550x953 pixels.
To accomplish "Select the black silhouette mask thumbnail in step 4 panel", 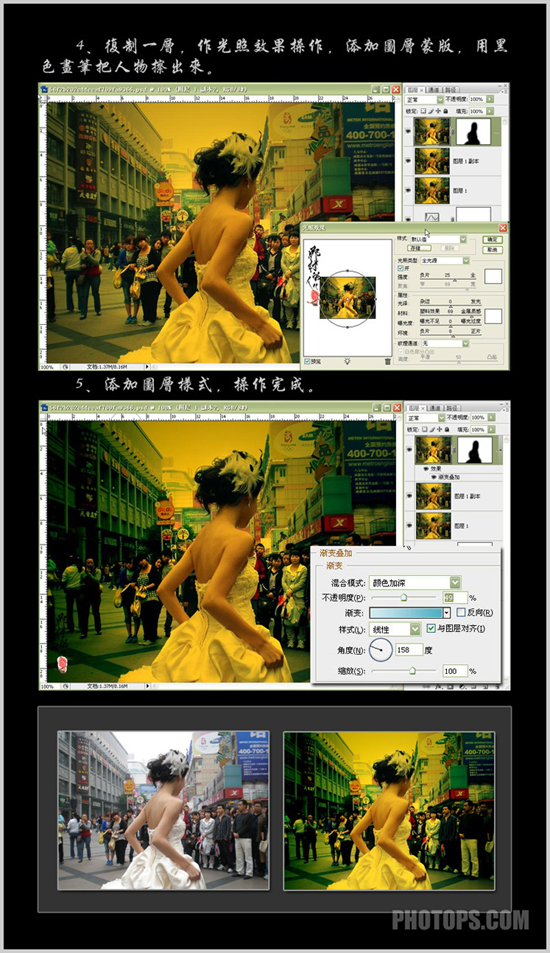I will (x=473, y=131).
